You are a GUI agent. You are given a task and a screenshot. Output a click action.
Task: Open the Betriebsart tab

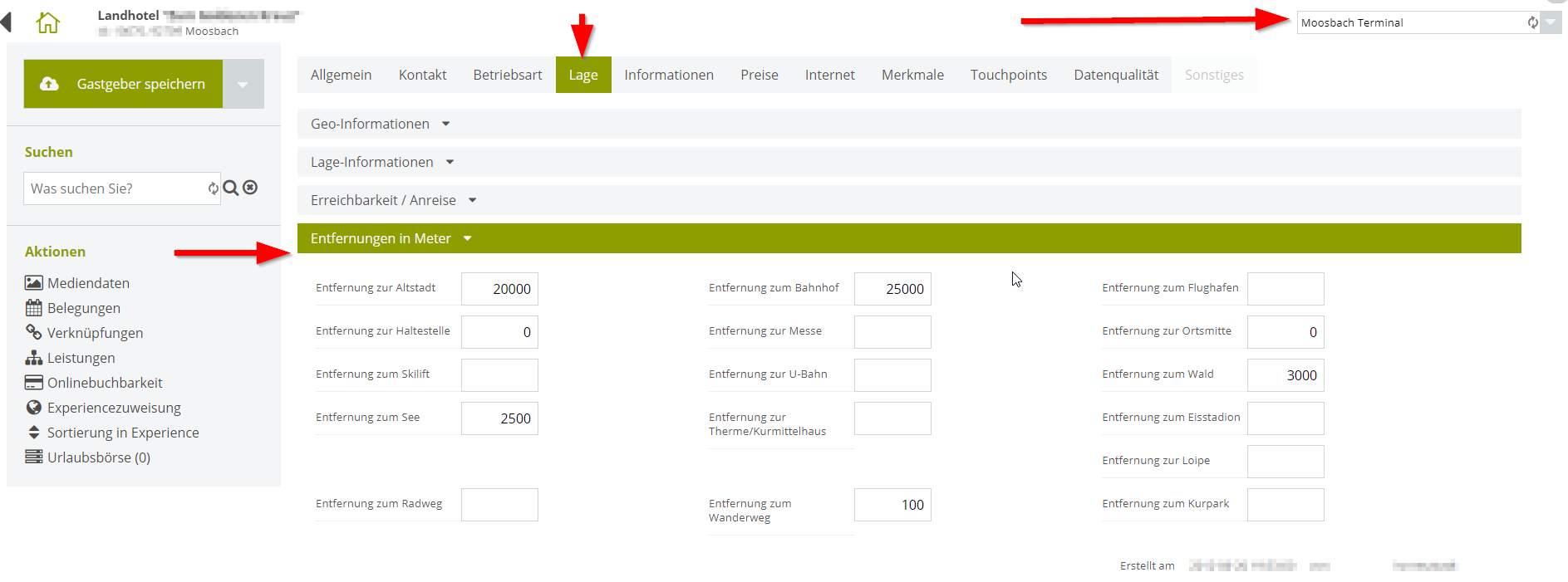[508, 75]
